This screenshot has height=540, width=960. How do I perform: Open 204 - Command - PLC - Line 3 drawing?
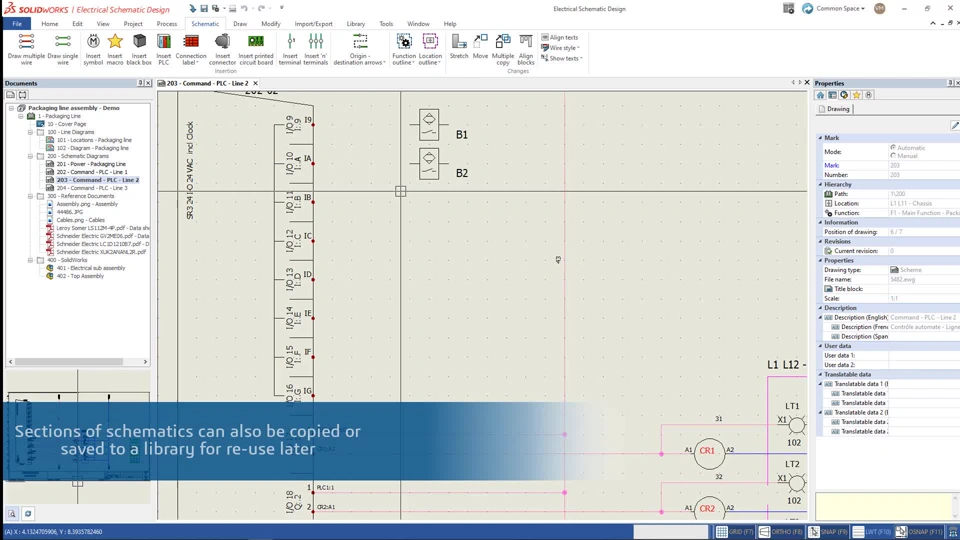pos(92,188)
